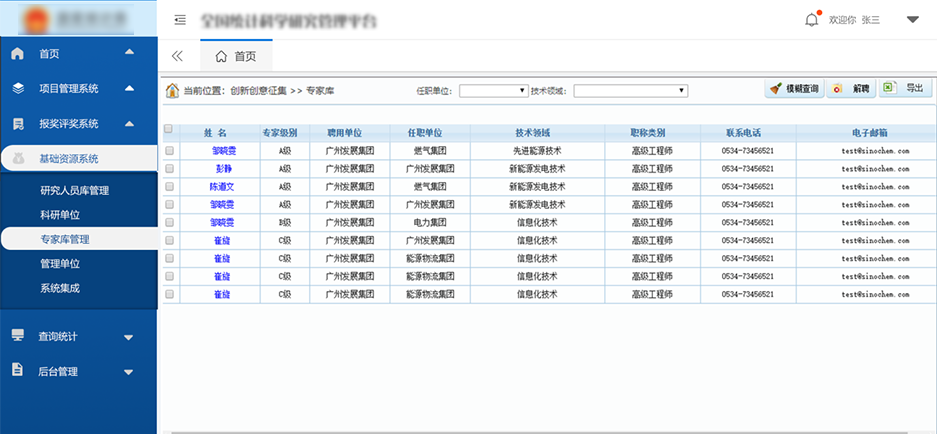Toggle the hamburger sidebar menu icon
This screenshot has width=937, height=434.
point(180,20)
